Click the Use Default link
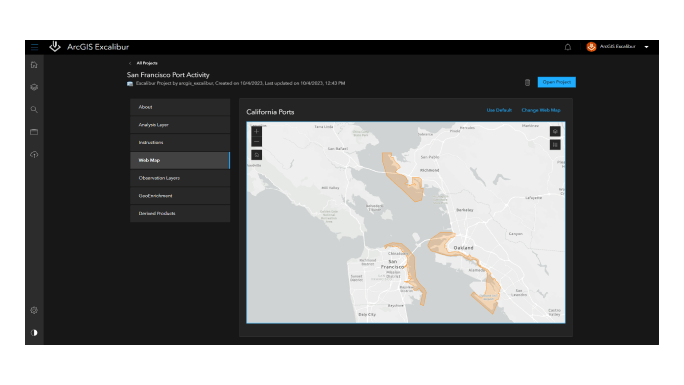The height and width of the screenshot is (385, 684). tap(499, 110)
